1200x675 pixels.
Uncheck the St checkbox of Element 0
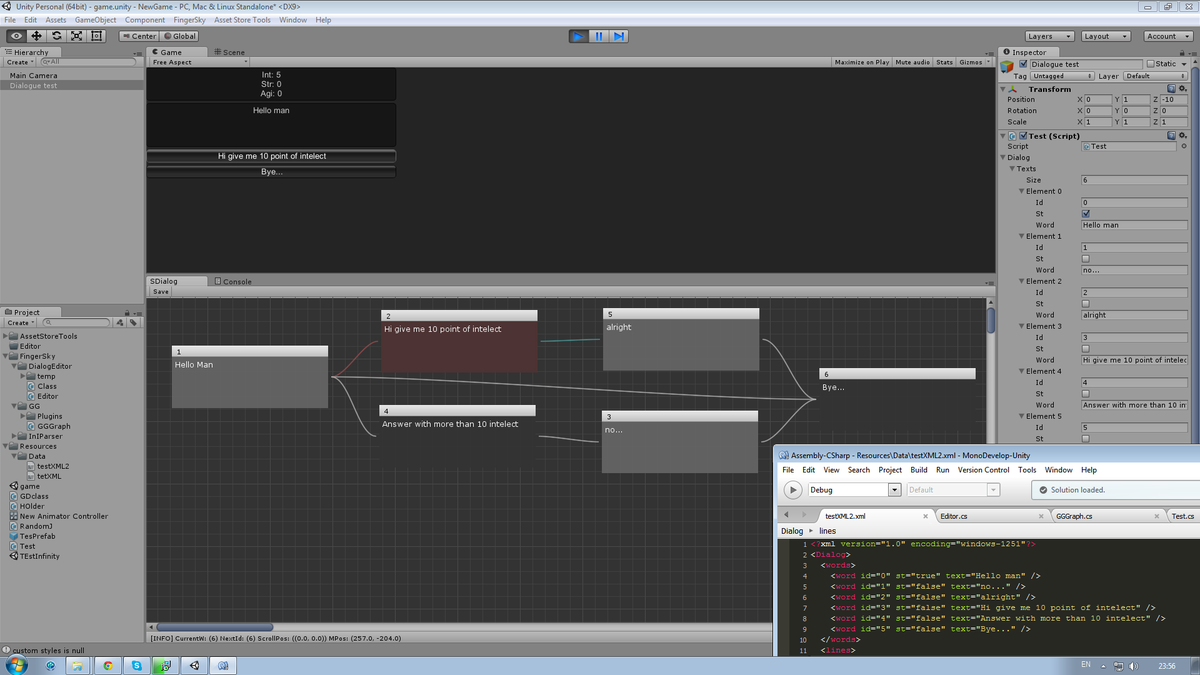tap(1086, 213)
